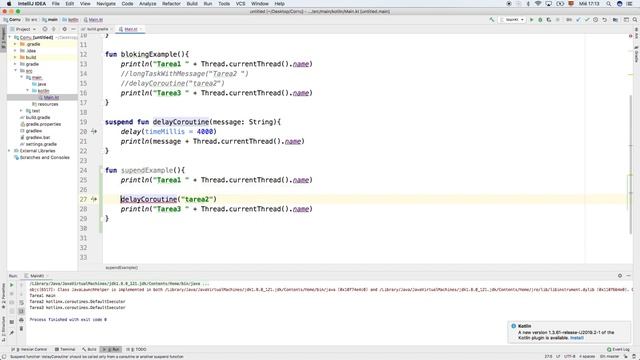Expand the .gradle folder
The image size is (640, 360).
point(16,44)
